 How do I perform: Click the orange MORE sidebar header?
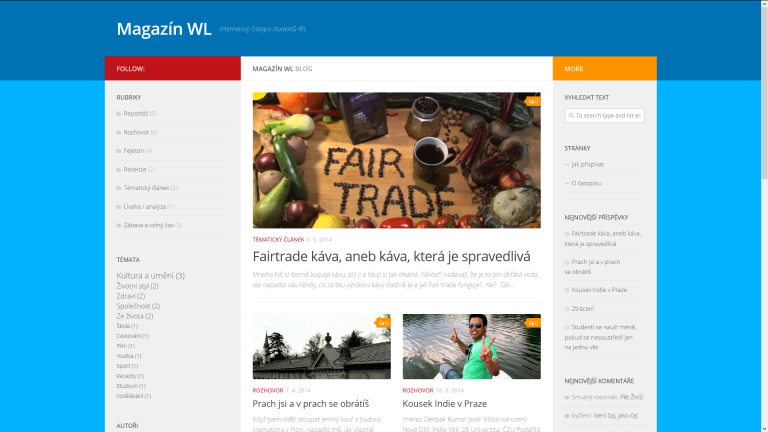605,69
